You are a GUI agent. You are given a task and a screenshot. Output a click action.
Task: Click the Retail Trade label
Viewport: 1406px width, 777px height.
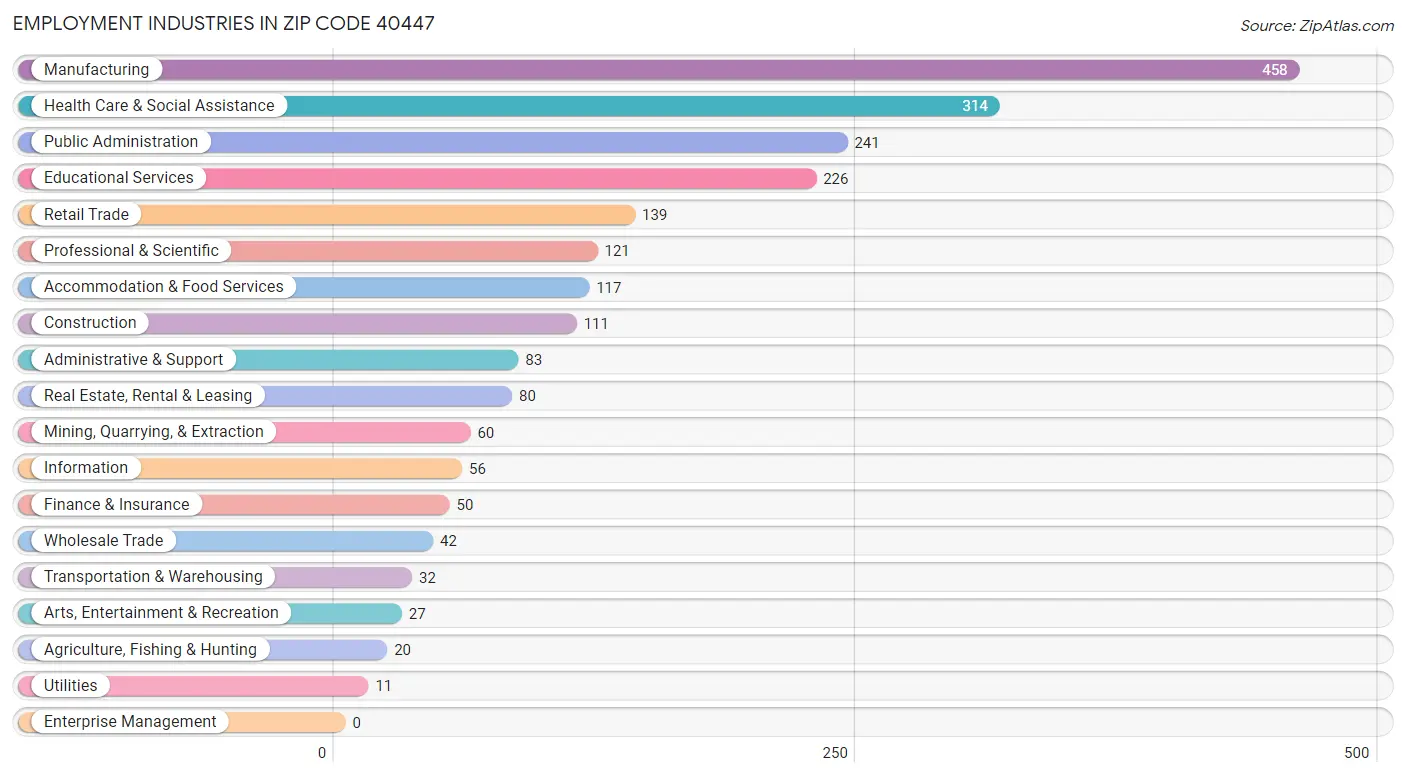coord(86,215)
